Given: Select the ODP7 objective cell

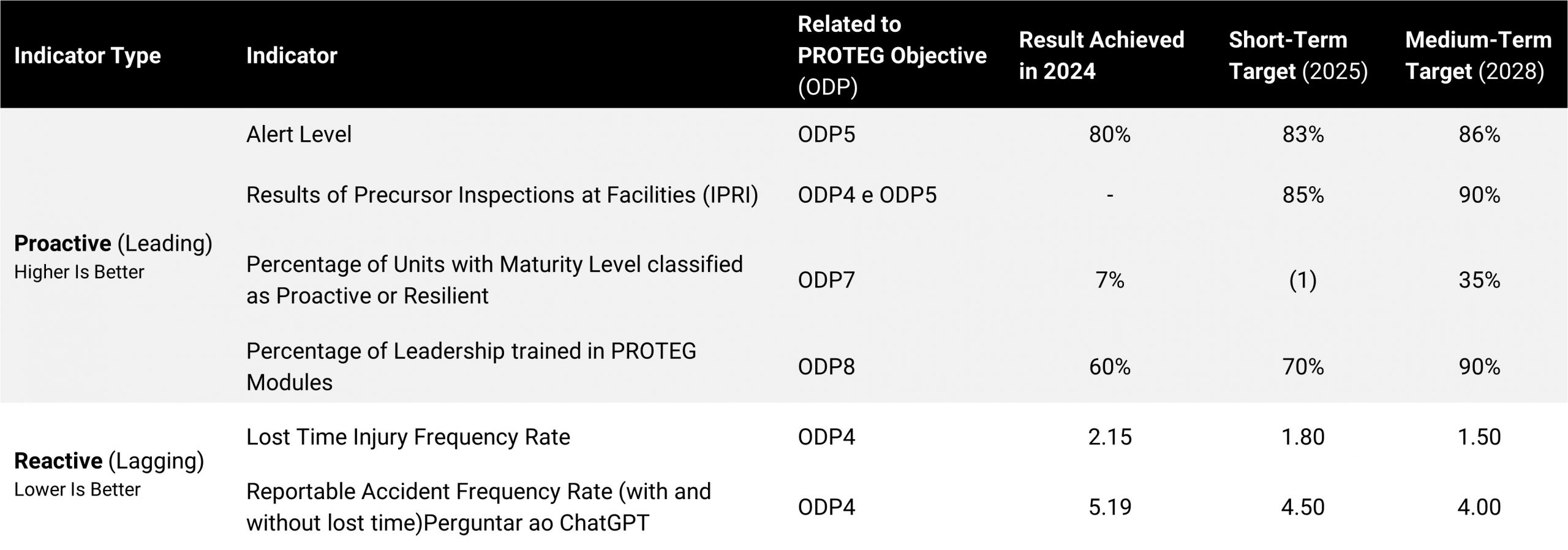Looking at the screenshot, I should (826, 280).
